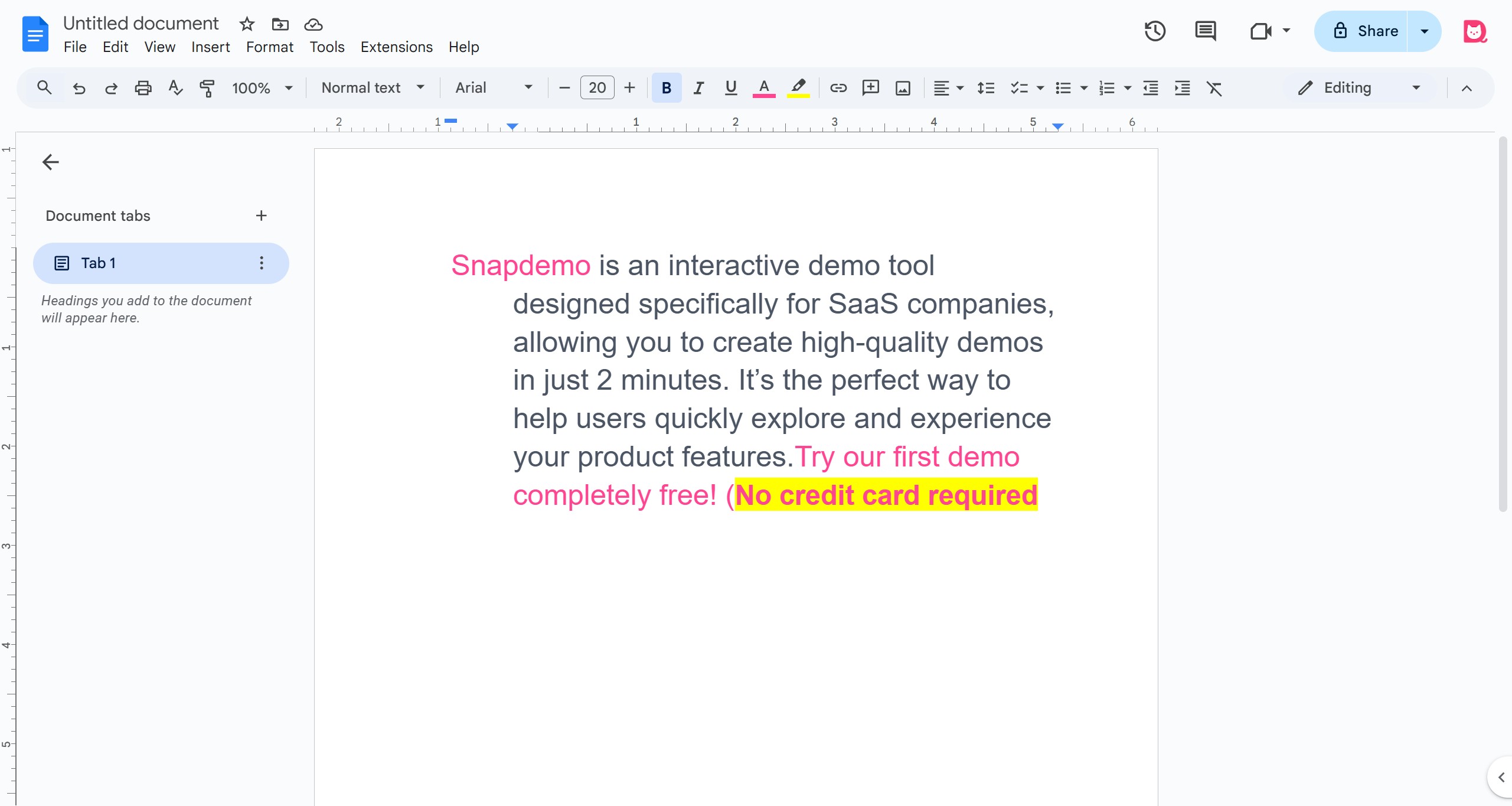
Task: Open the Meet call options arrow
Action: point(1286,30)
